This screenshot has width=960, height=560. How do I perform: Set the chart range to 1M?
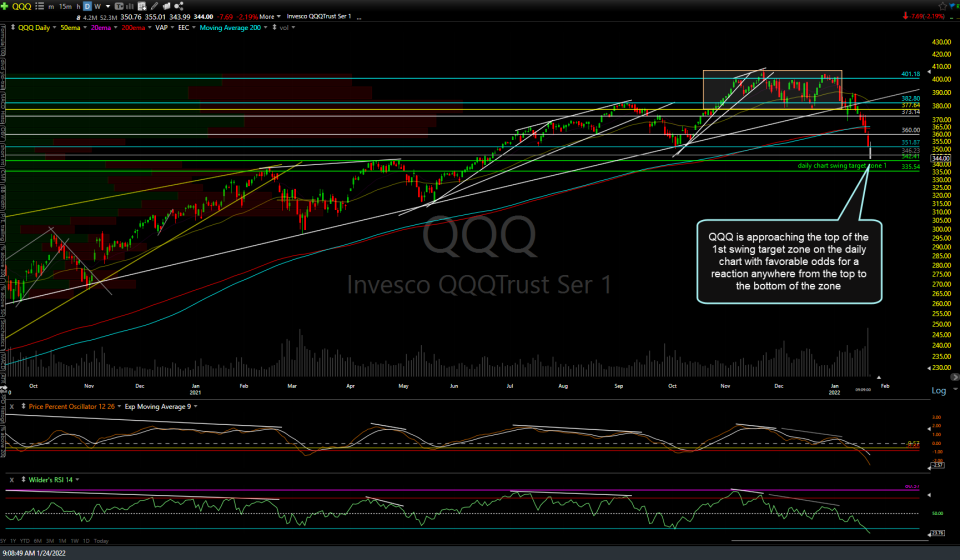click(62, 541)
